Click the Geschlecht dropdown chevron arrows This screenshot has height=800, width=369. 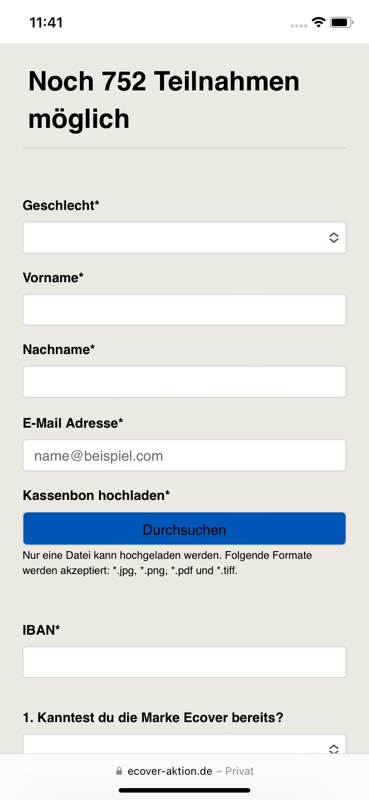(x=334, y=237)
